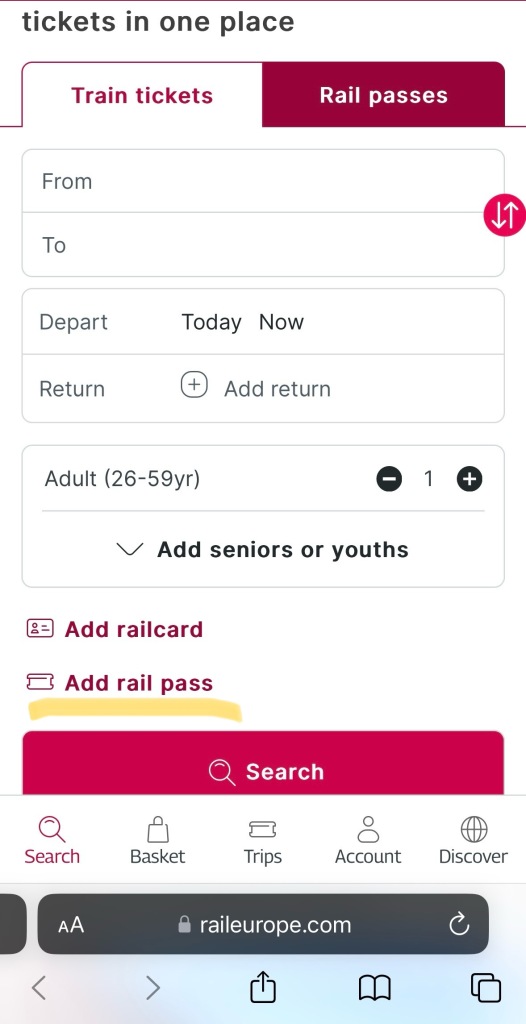Viewport: 526px width, 1024px height.
Task: Switch to the Rail passes tab
Action: pos(384,95)
